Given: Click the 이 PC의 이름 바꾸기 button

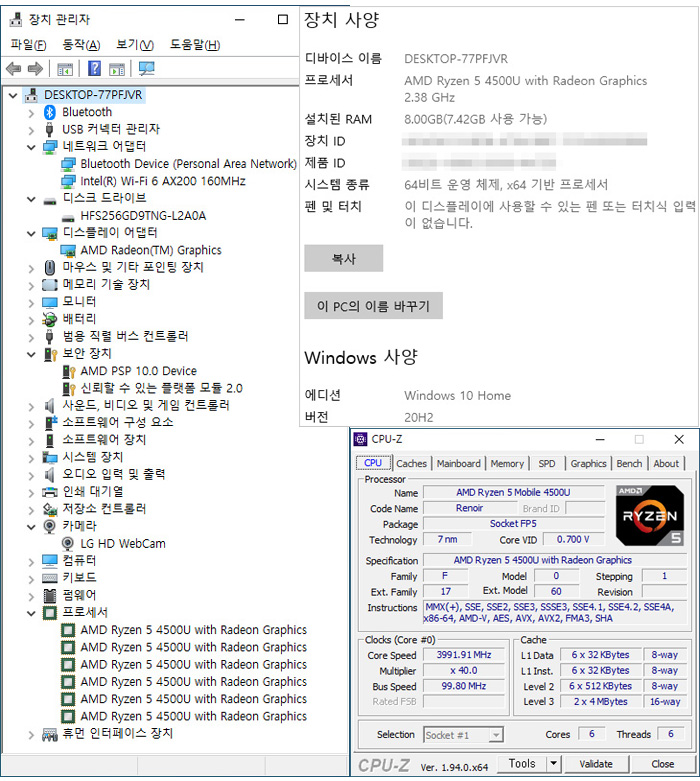Looking at the screenshot, I should point(374,305).
